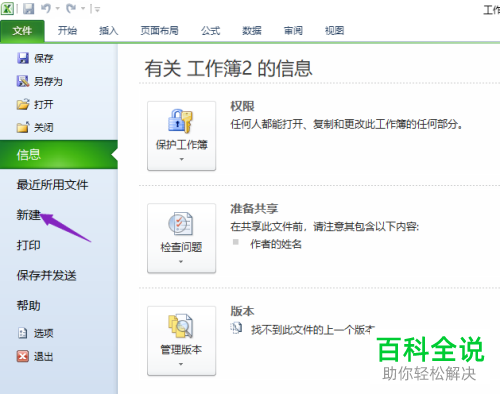Image resolution: width=500 pixels, height=394 pixels.
Task: Expand the 管理版本 dropdown arrow
Action: [181, 364]
